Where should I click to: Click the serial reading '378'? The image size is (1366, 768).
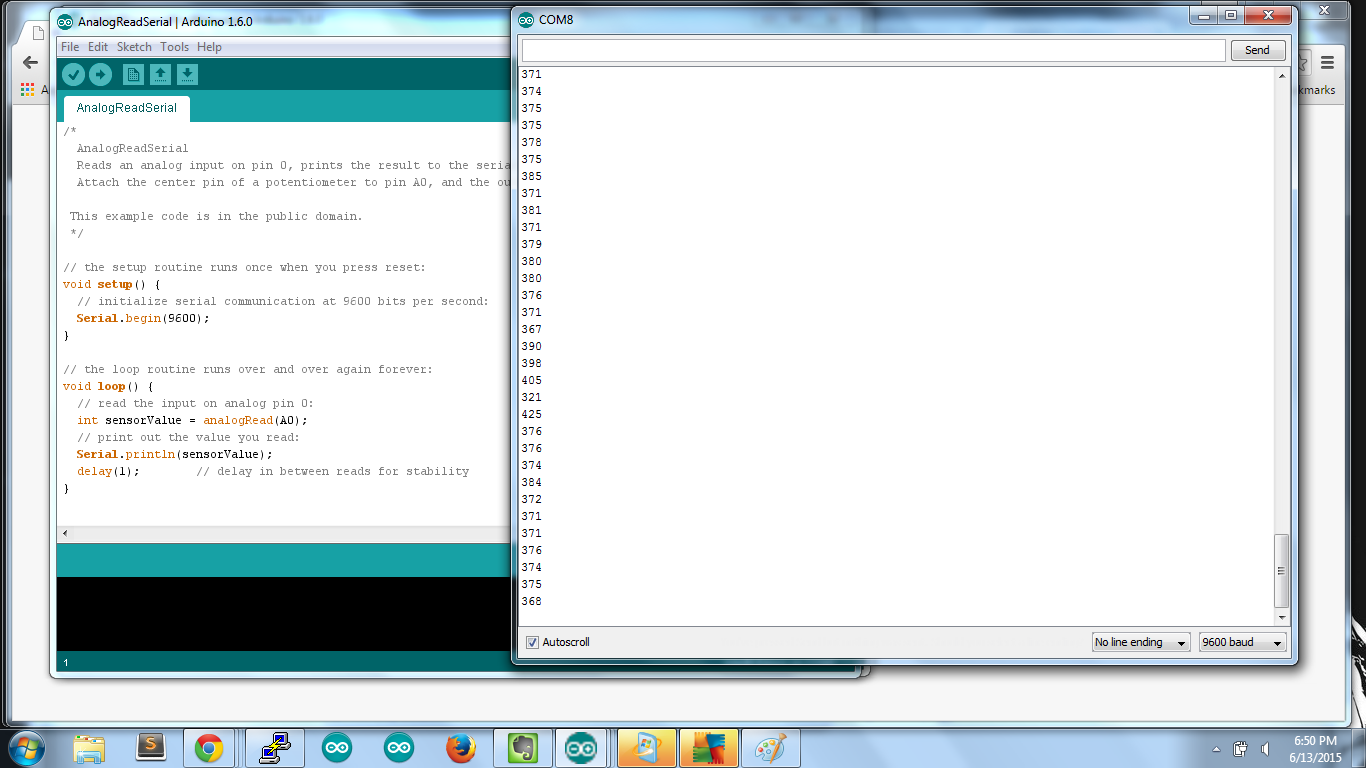point(531,142)
